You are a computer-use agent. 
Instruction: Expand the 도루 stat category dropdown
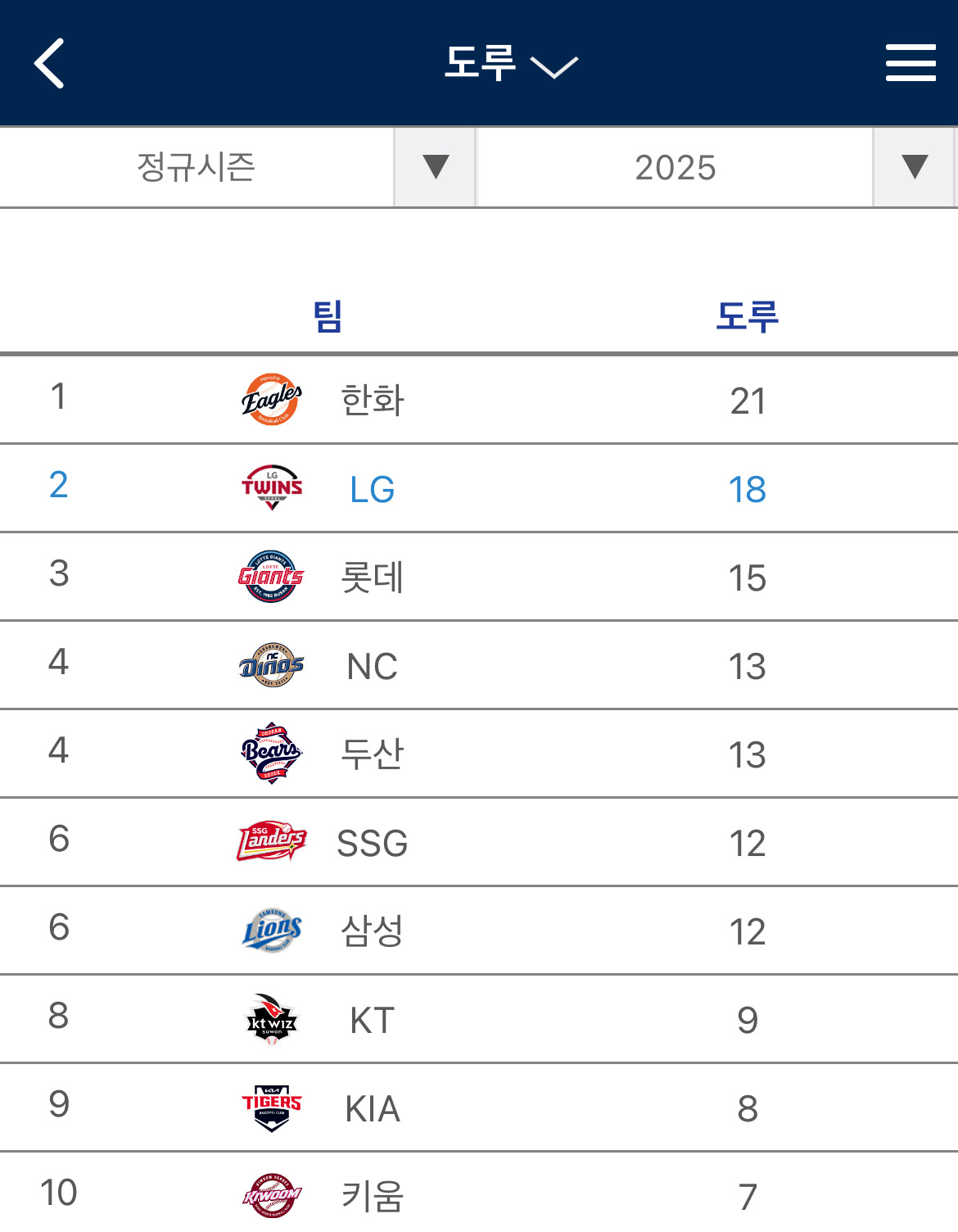point(511,63)
